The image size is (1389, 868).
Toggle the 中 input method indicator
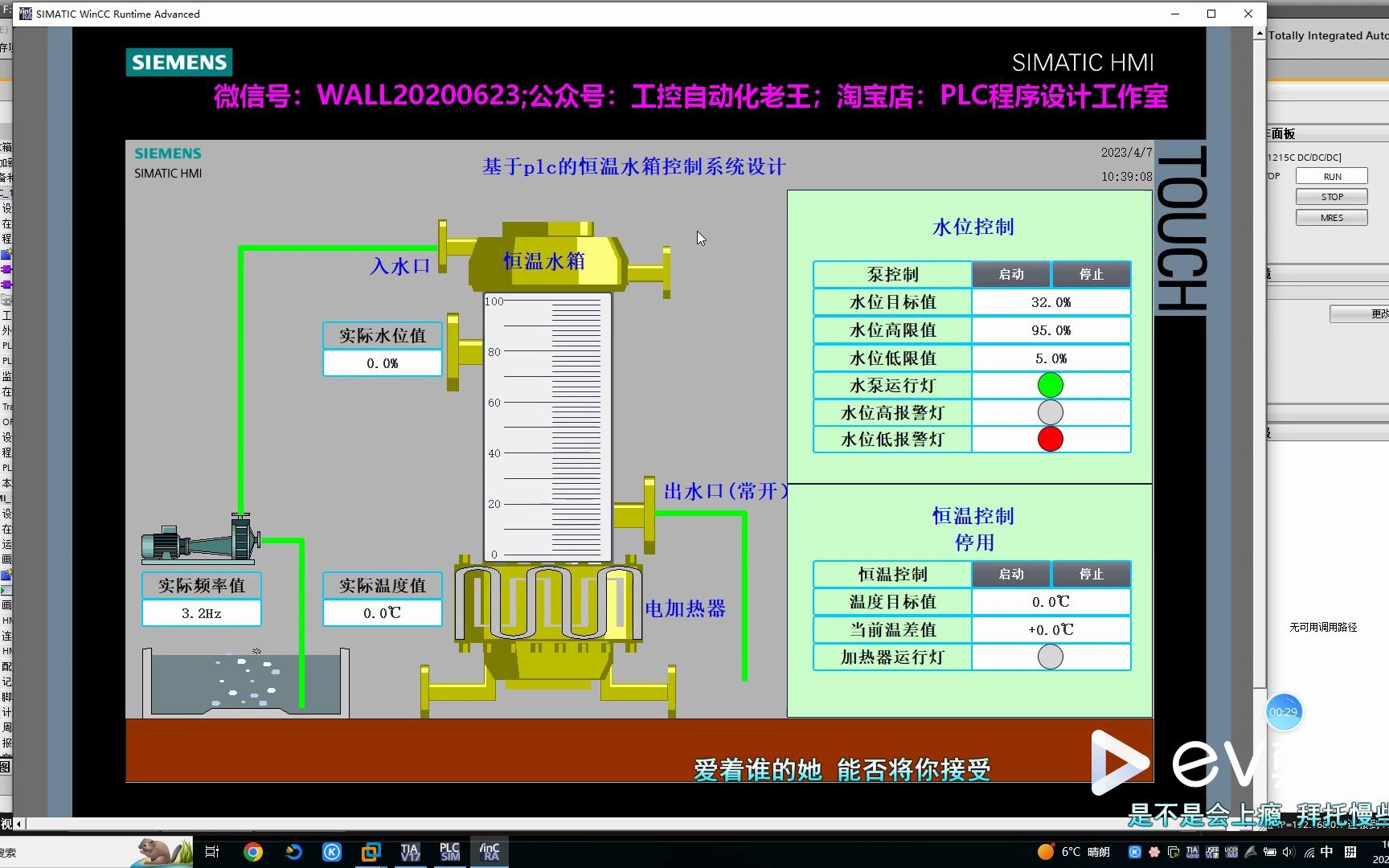(1326, 852)
